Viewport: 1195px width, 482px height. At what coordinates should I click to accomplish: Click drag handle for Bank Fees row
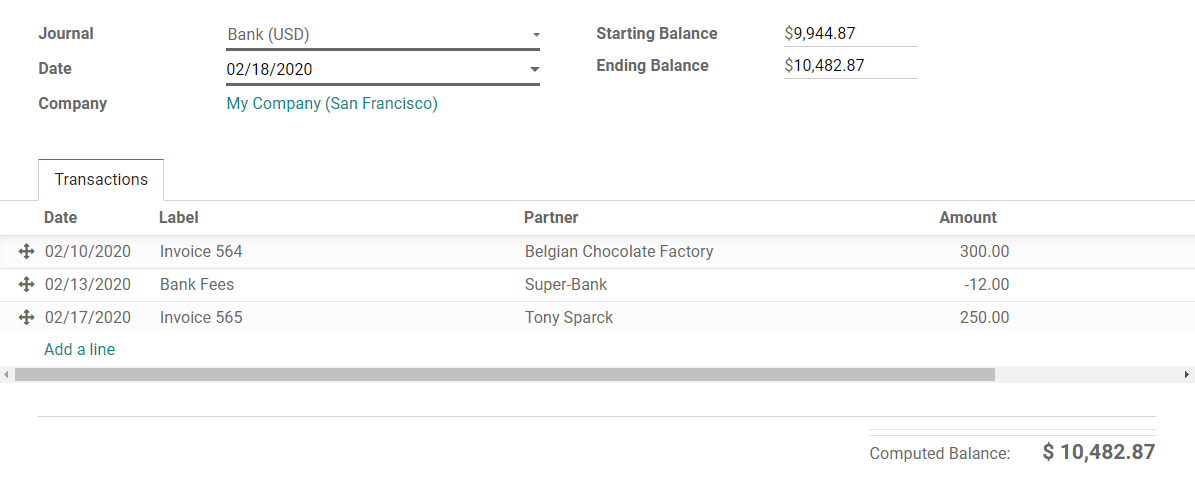27,285
